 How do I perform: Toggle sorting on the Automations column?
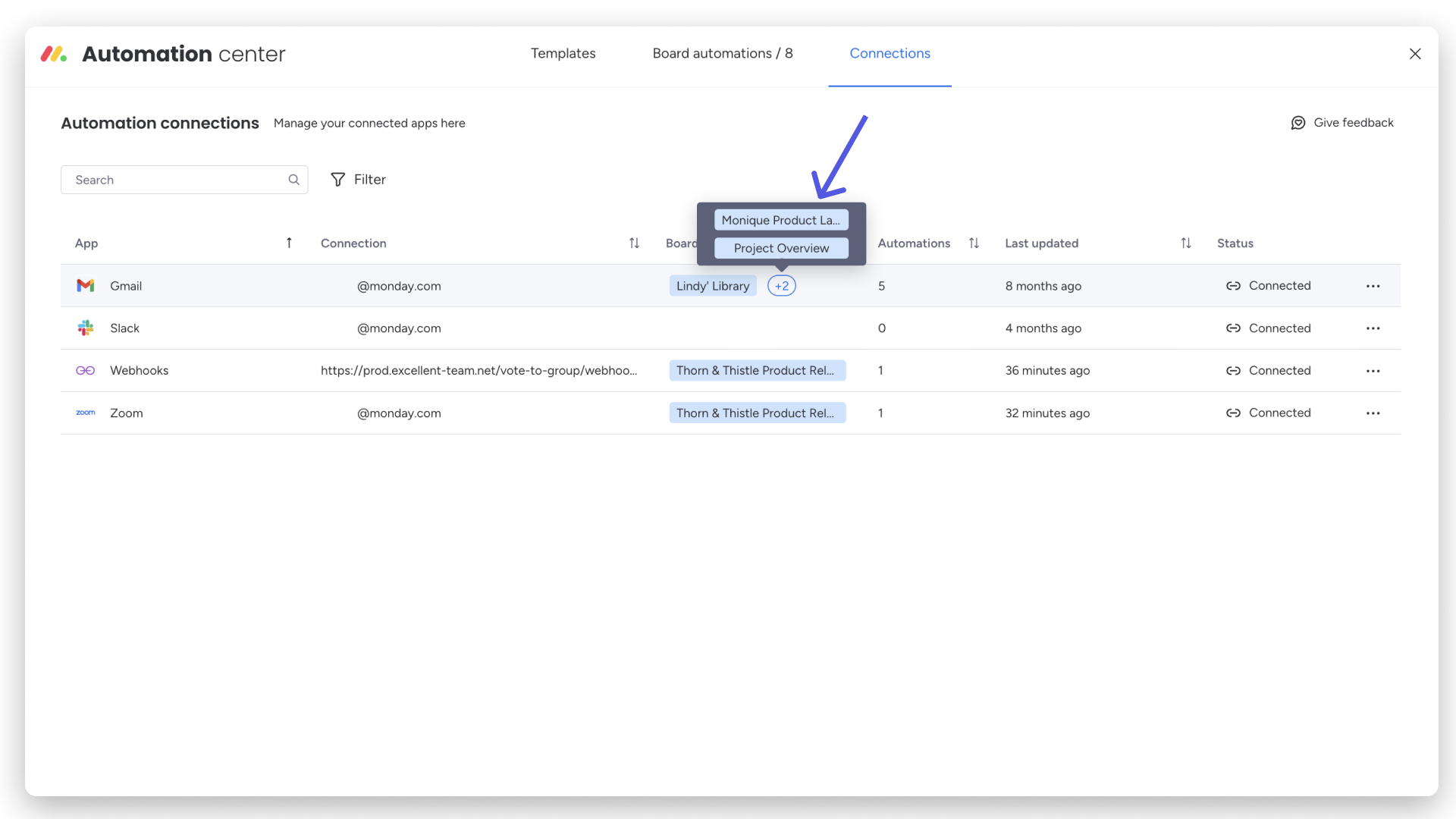coord(974,243)
